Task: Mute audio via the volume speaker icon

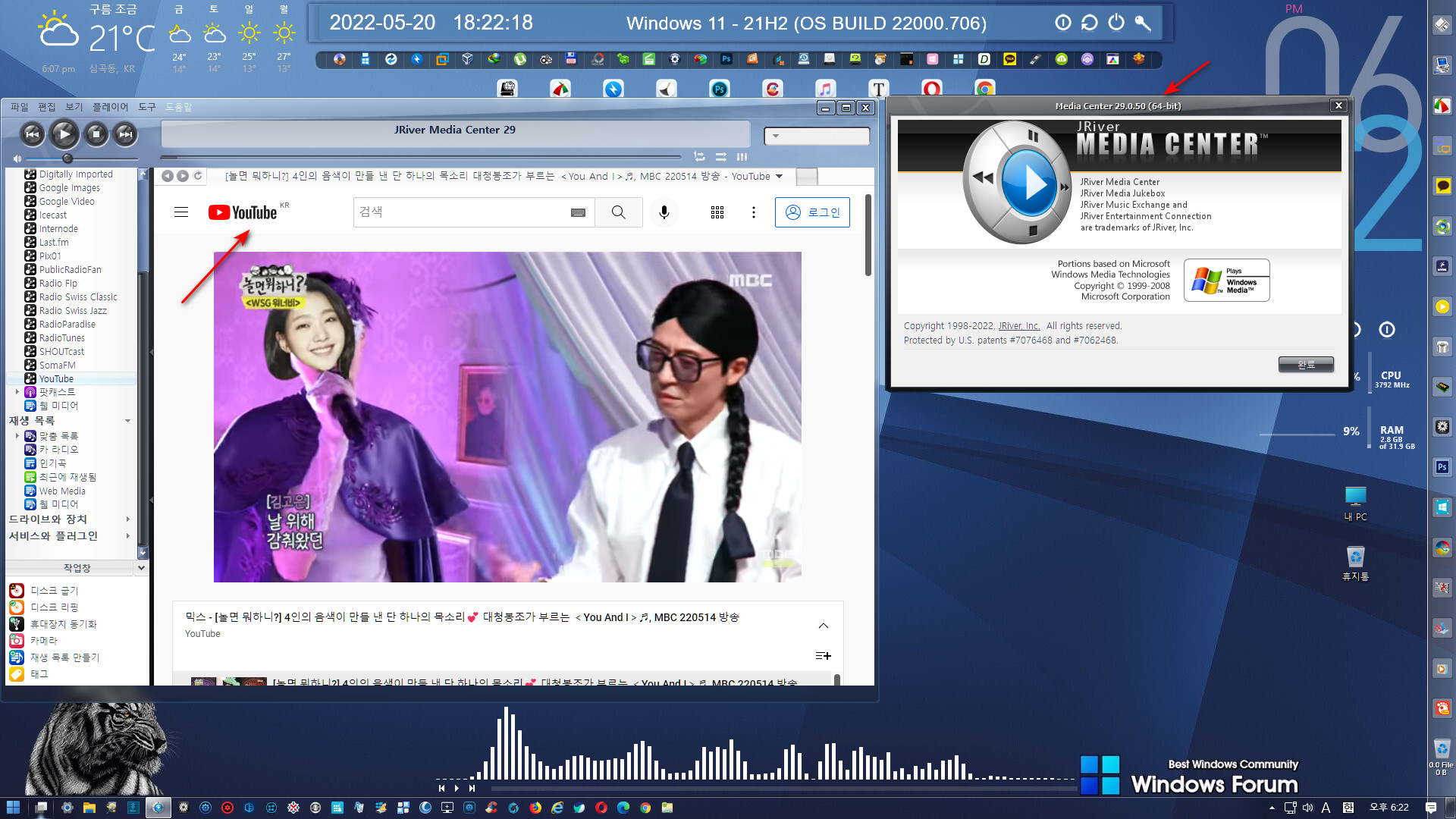Action: pos(17,158)
